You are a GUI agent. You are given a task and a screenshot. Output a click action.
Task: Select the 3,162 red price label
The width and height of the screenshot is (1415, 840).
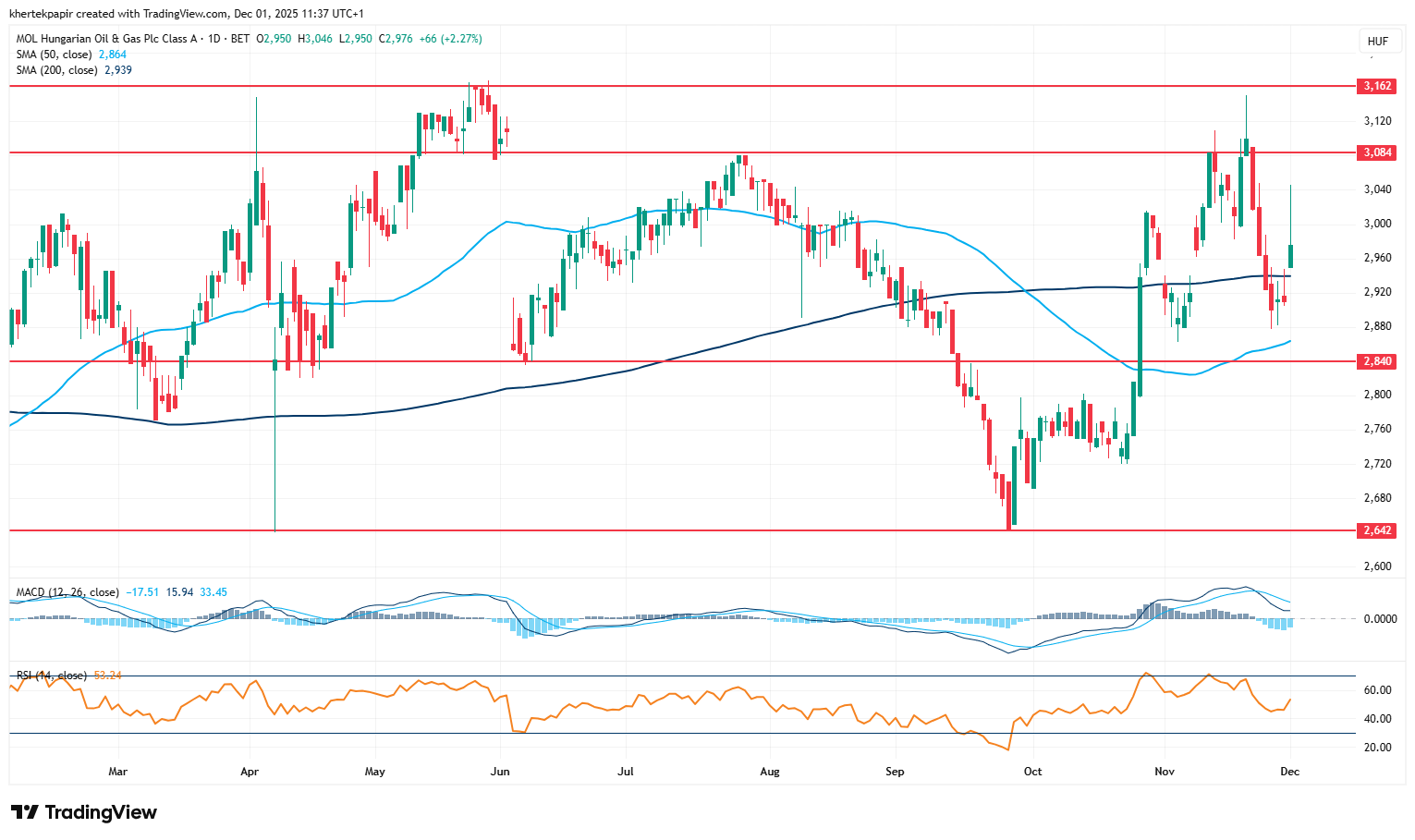pos(1376,86)
